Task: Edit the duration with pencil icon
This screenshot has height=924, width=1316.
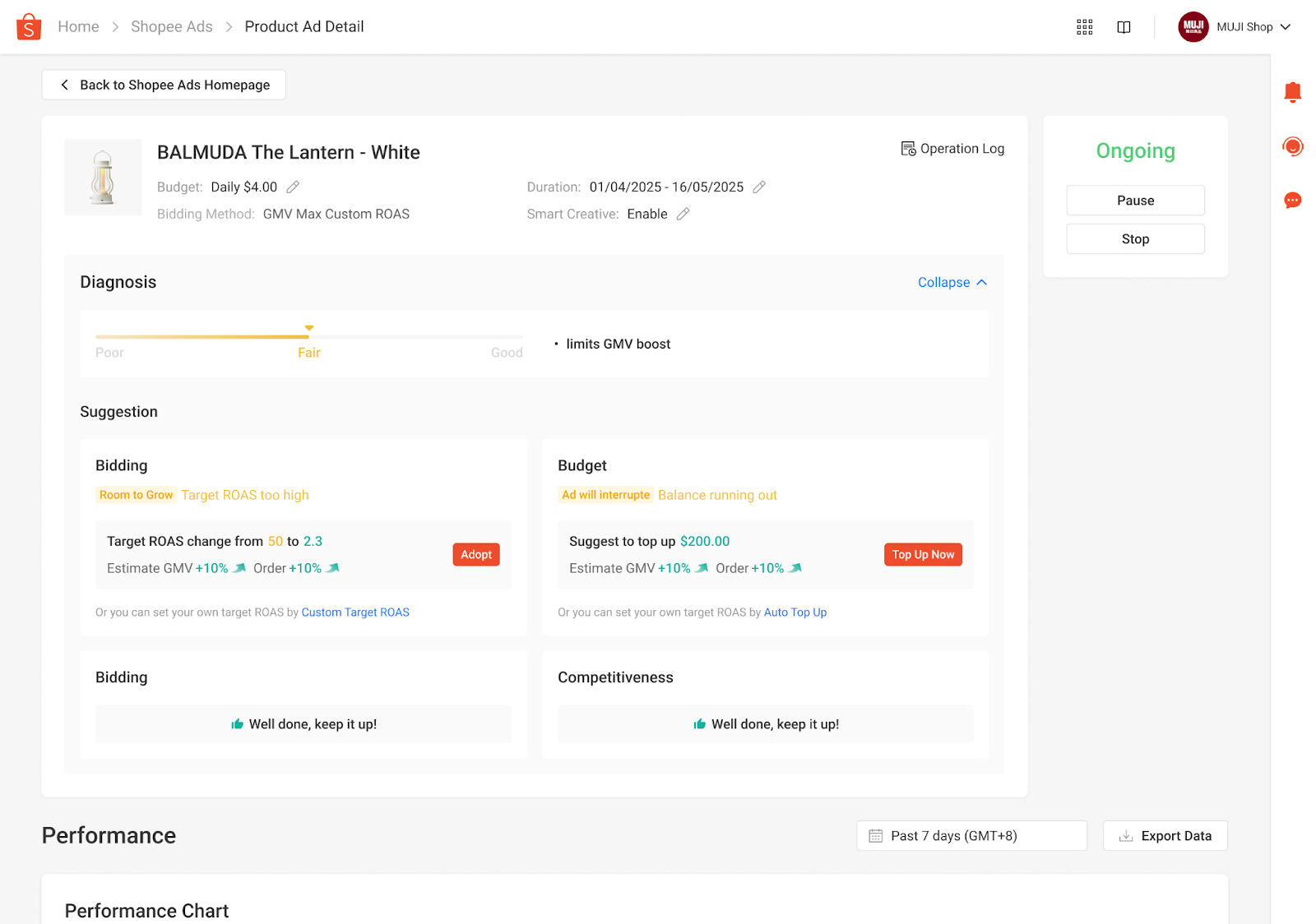Action: pyautogui.click(x=759, y=187)
